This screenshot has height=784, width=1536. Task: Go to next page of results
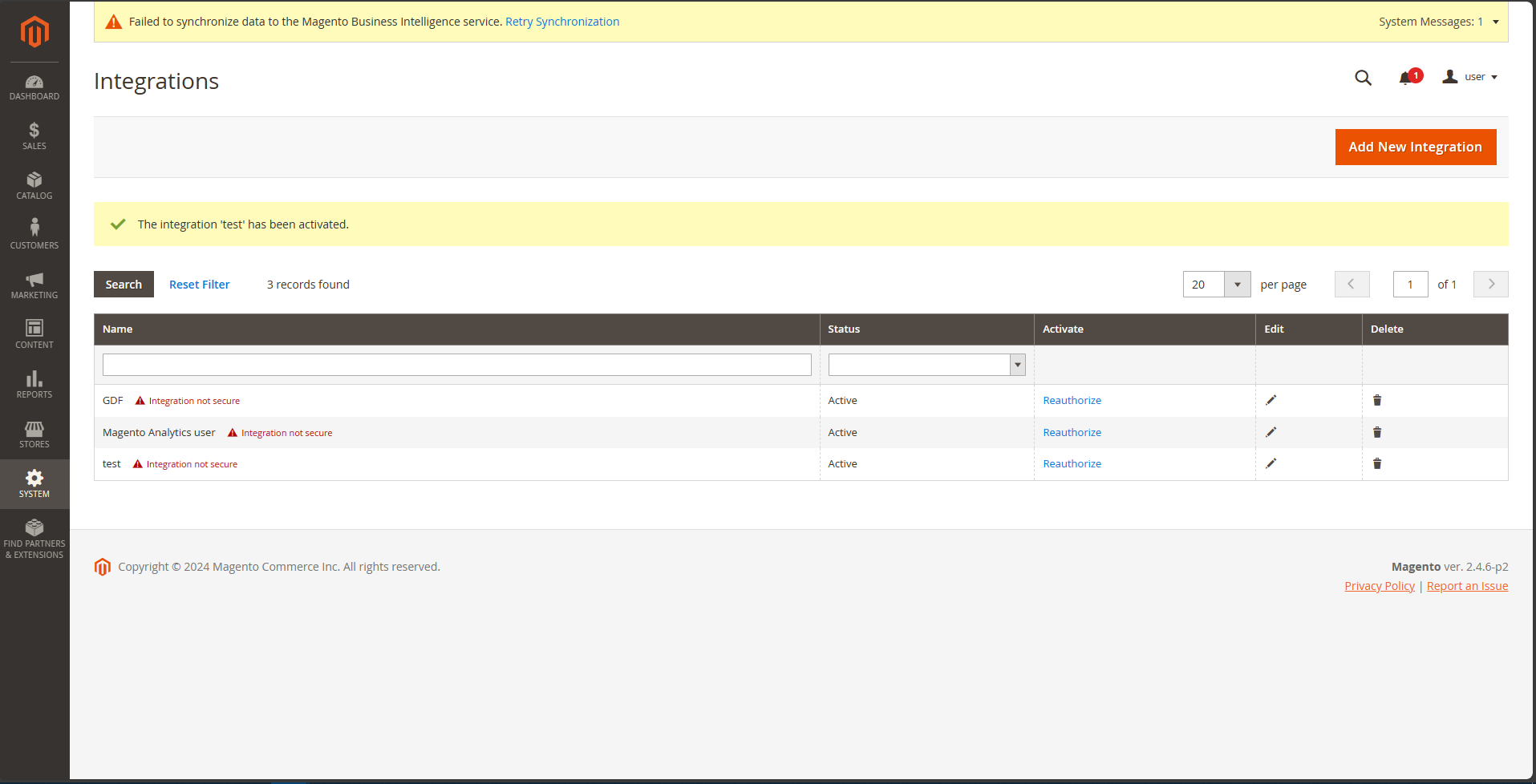pos(1491,285)
